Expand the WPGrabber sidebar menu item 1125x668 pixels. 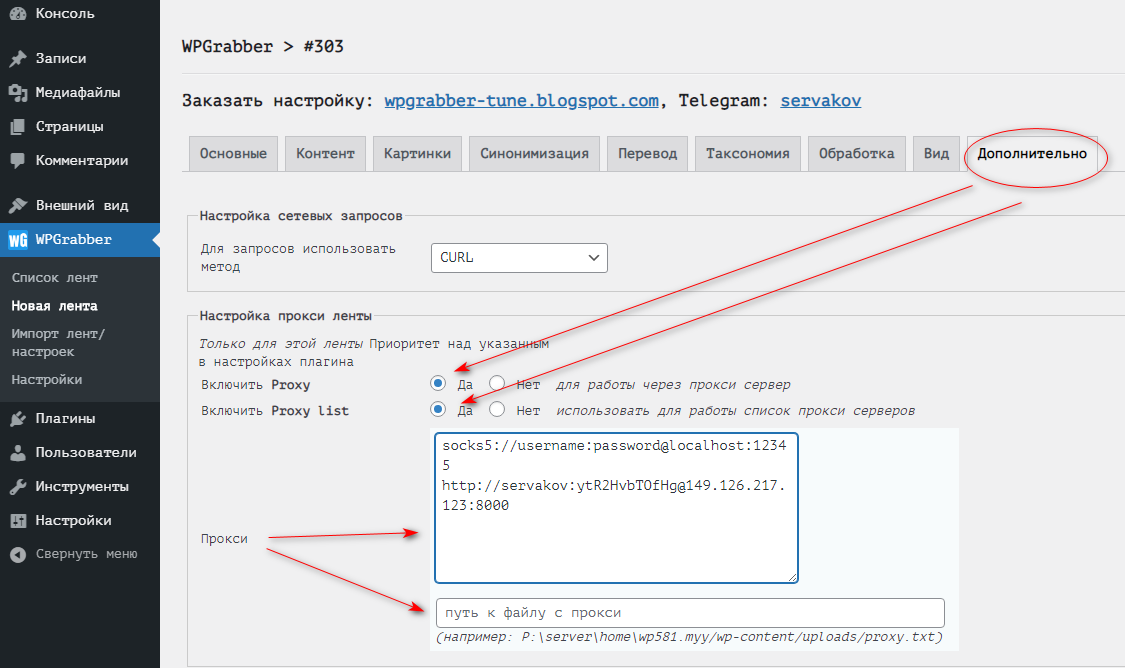(74, 240)
